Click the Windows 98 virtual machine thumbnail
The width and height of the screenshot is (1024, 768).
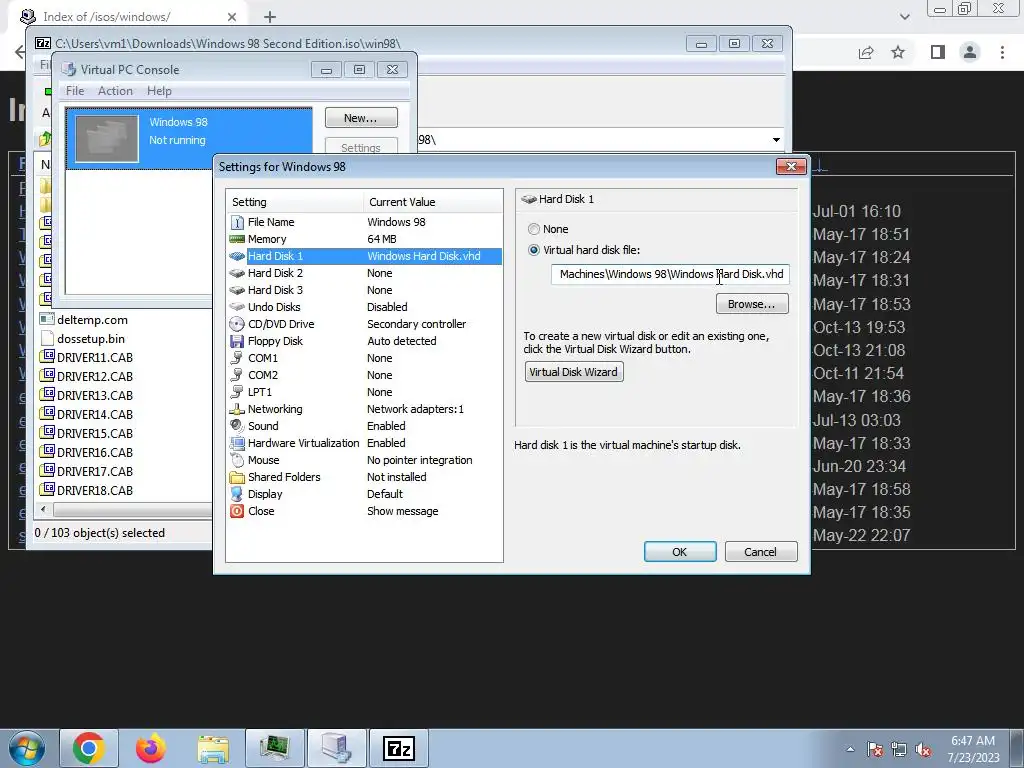point(106,138)
